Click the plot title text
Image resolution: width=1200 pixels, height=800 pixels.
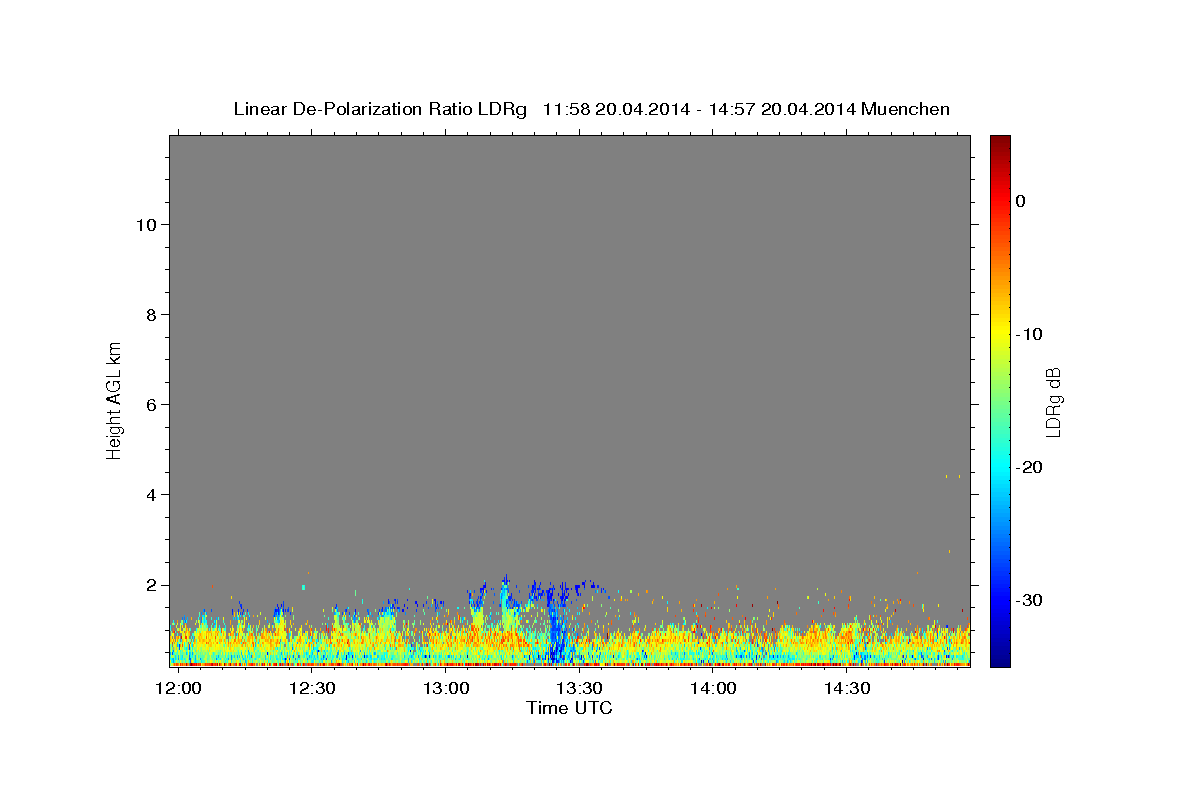[x=591, y=109]
